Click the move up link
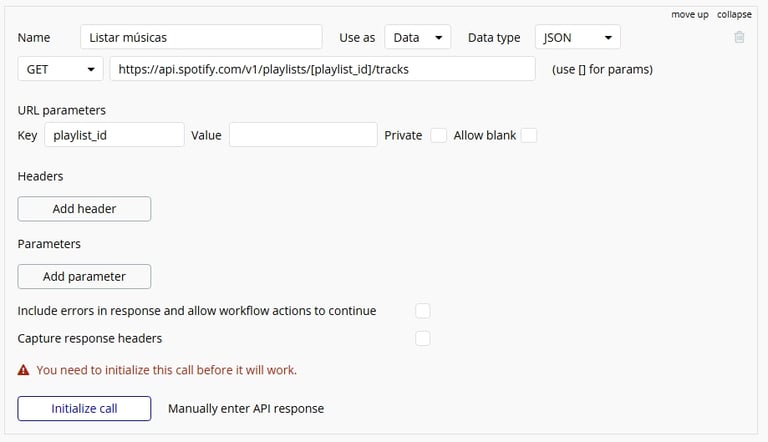 pyautogui.click(x=690, y=15)
